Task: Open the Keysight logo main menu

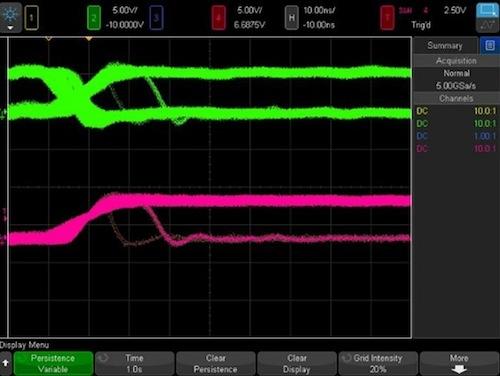Action: [x=11, y=17]
